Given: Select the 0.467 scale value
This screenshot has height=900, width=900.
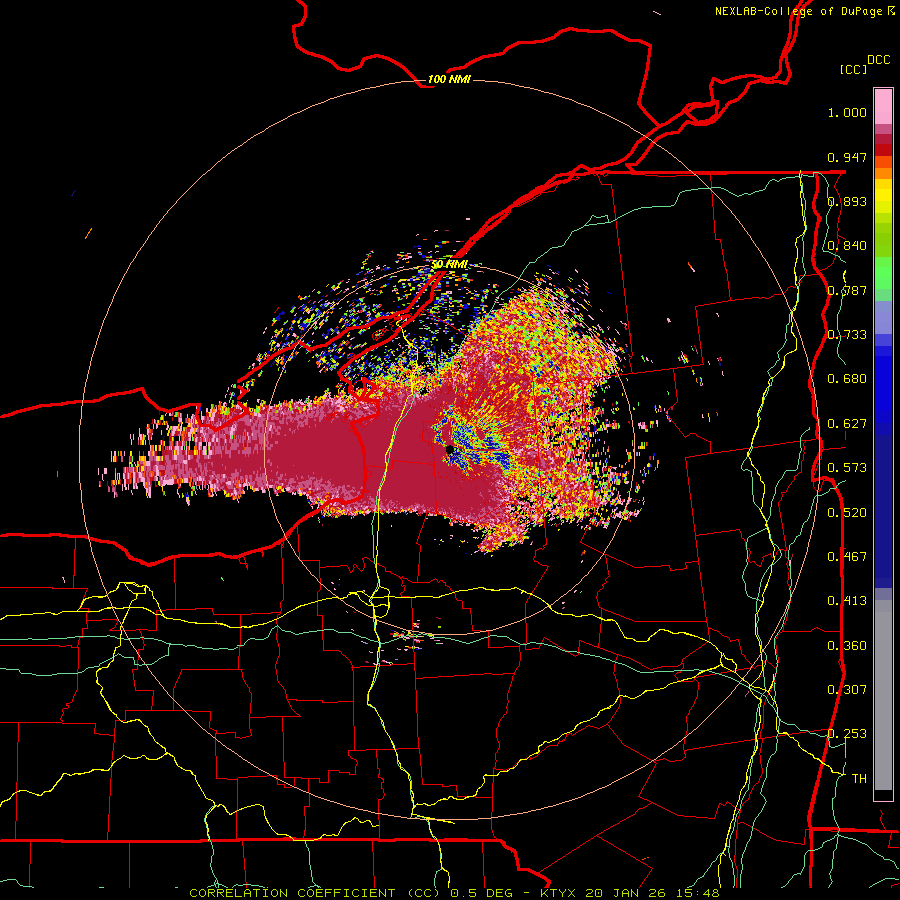Looking at the screenshot, I should [x=847, y=557].
